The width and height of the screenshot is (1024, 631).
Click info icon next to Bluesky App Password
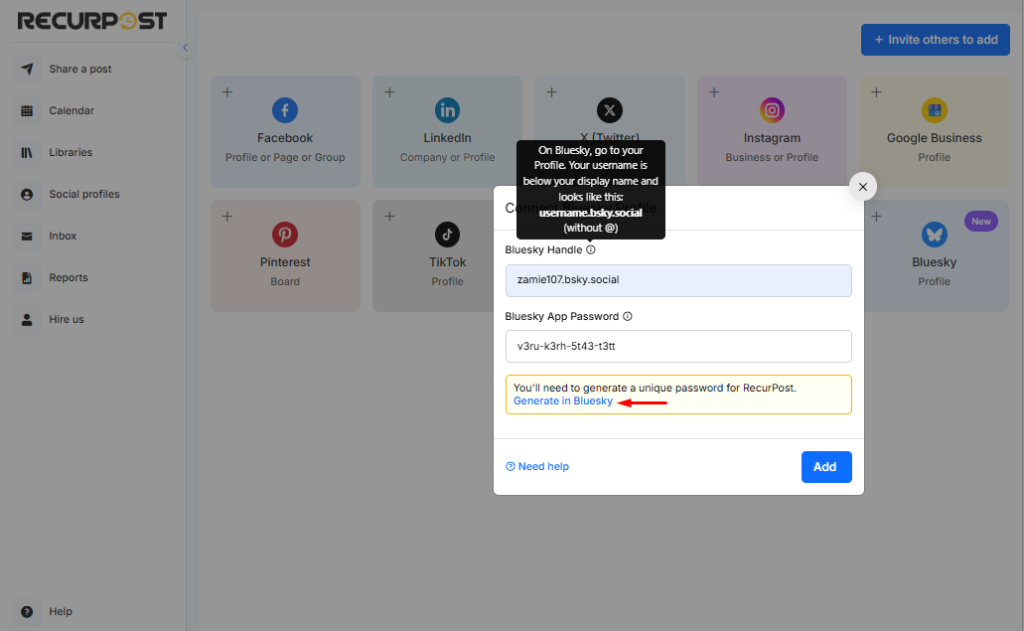pyautogui.click(x=627, y=316)
